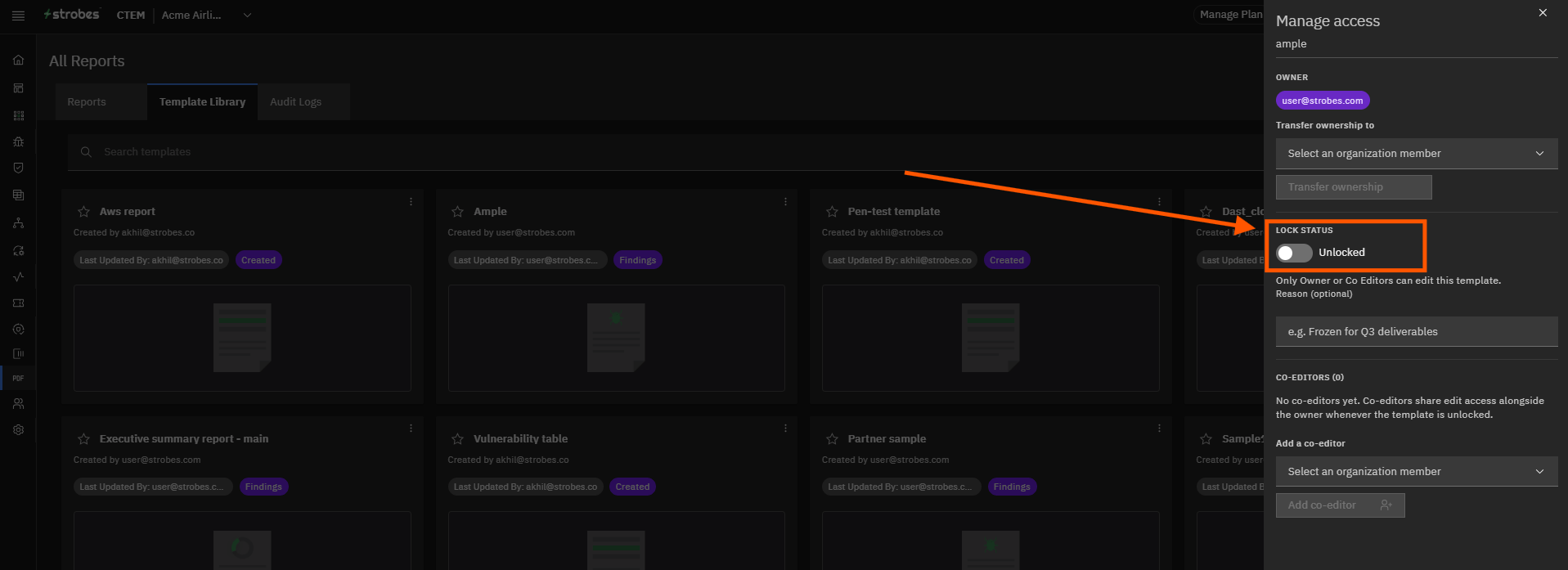The image size is (1568, 570).
Task: Open Ample card three-dot menu
Action: click(785, 201)
